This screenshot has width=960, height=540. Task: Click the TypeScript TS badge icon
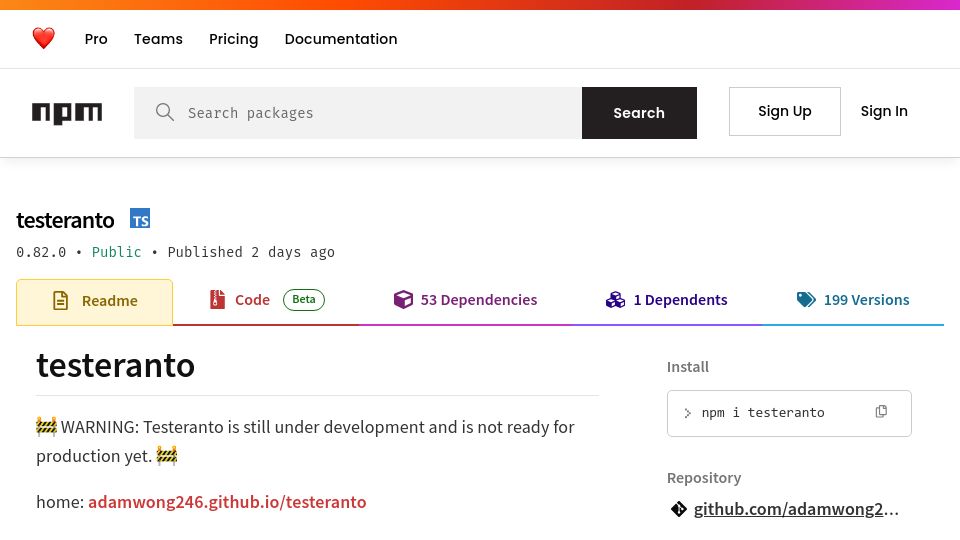click(x=140, y=219)
